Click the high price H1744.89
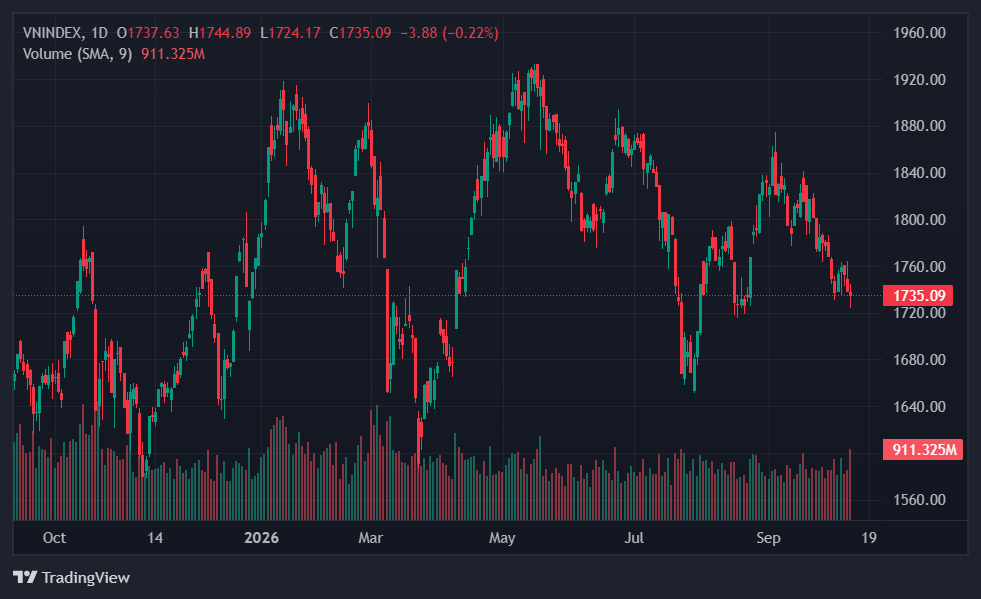Viewport: 981px width, 599px height. 220,33
